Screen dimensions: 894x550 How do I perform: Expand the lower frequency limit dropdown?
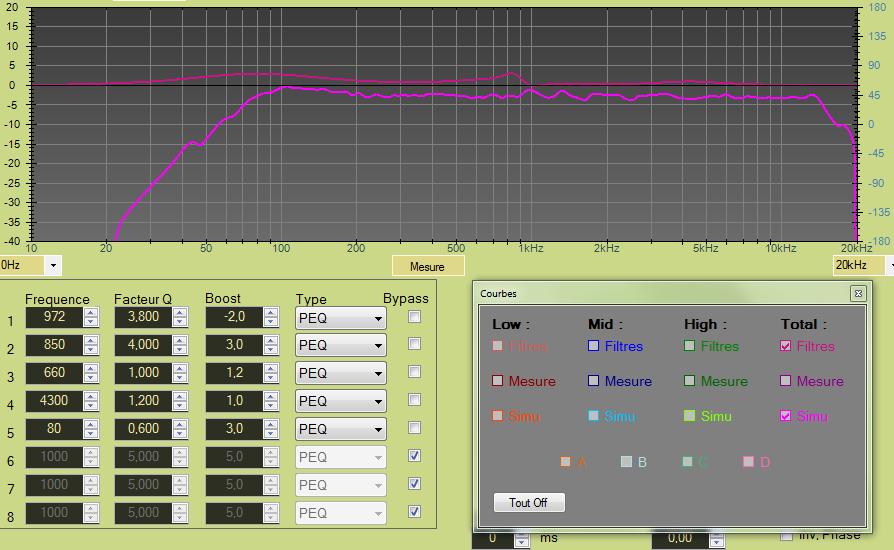(x=52, y=265)
